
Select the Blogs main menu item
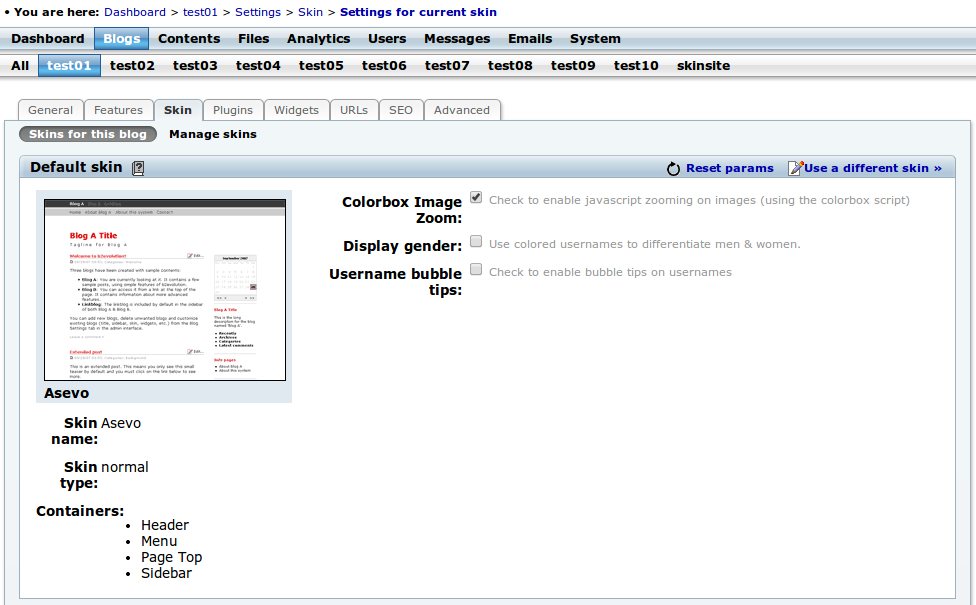coord(121,39)
